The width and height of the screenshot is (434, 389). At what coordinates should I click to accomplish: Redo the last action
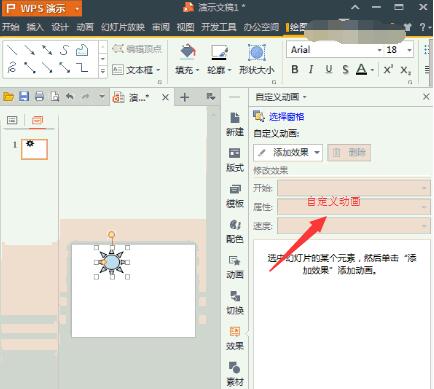click(85, 97)
